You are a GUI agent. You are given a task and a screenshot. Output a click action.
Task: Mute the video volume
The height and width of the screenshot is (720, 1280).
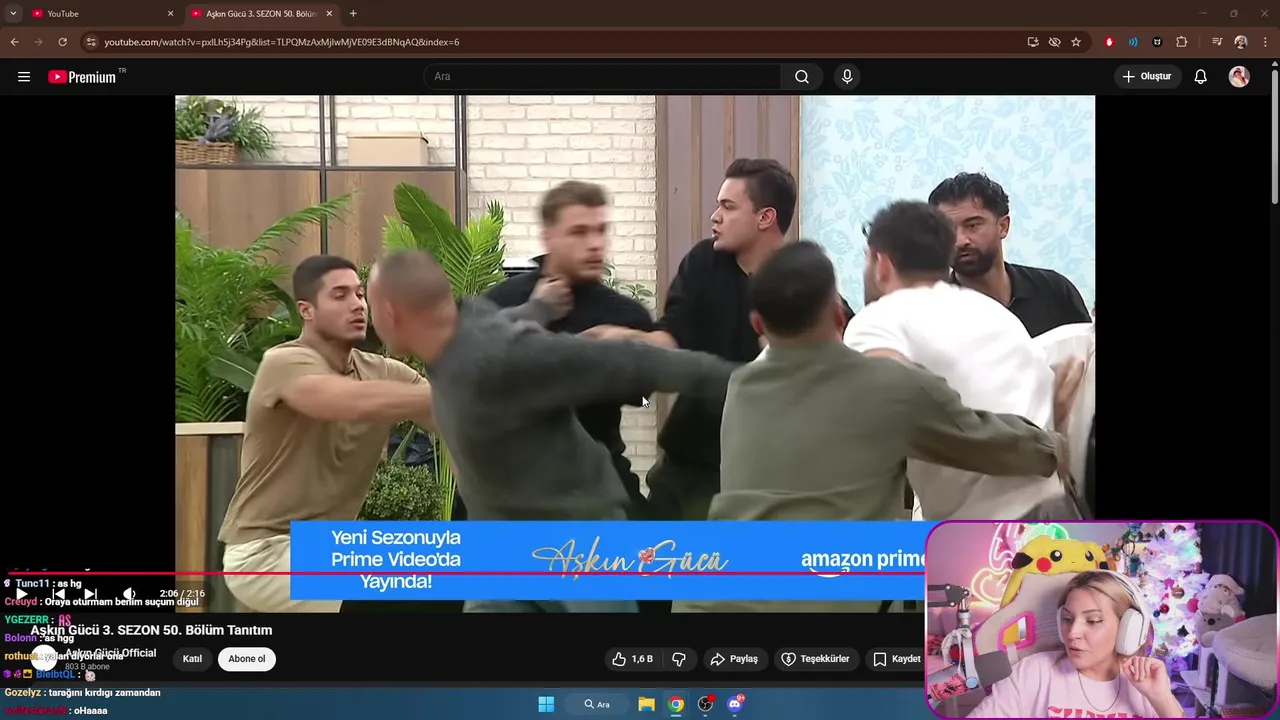129,594
